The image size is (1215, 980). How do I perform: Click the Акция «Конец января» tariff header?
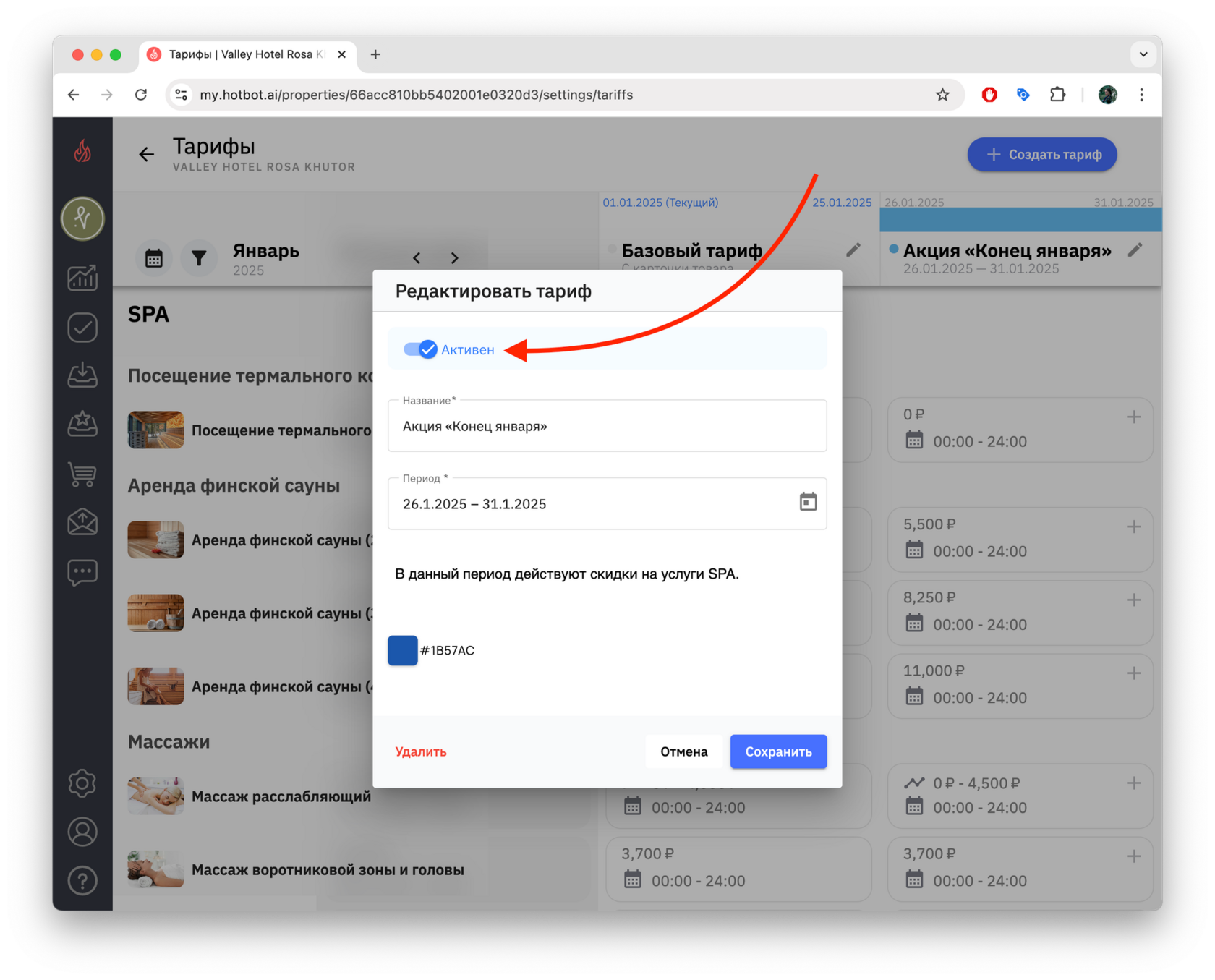point(1007,251)
